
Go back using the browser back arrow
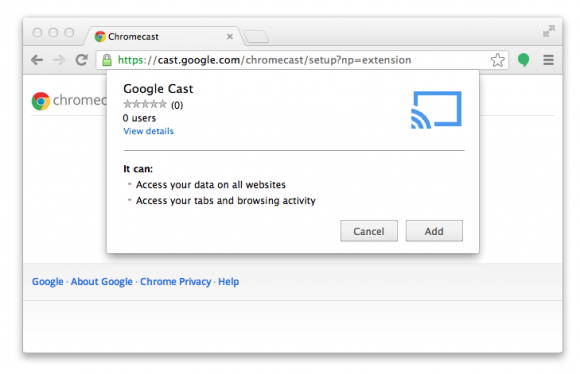[x=37, y=60]
